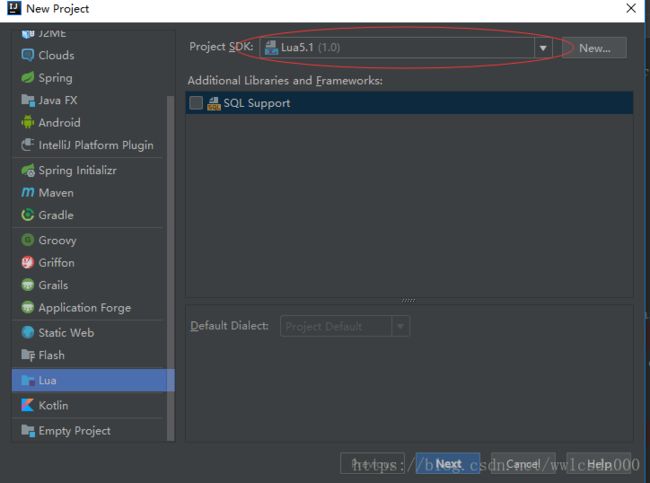Viewport: 650px width, 483px height.
Task: Click the SQL Support row text
Action: click(x=257, y=103)
